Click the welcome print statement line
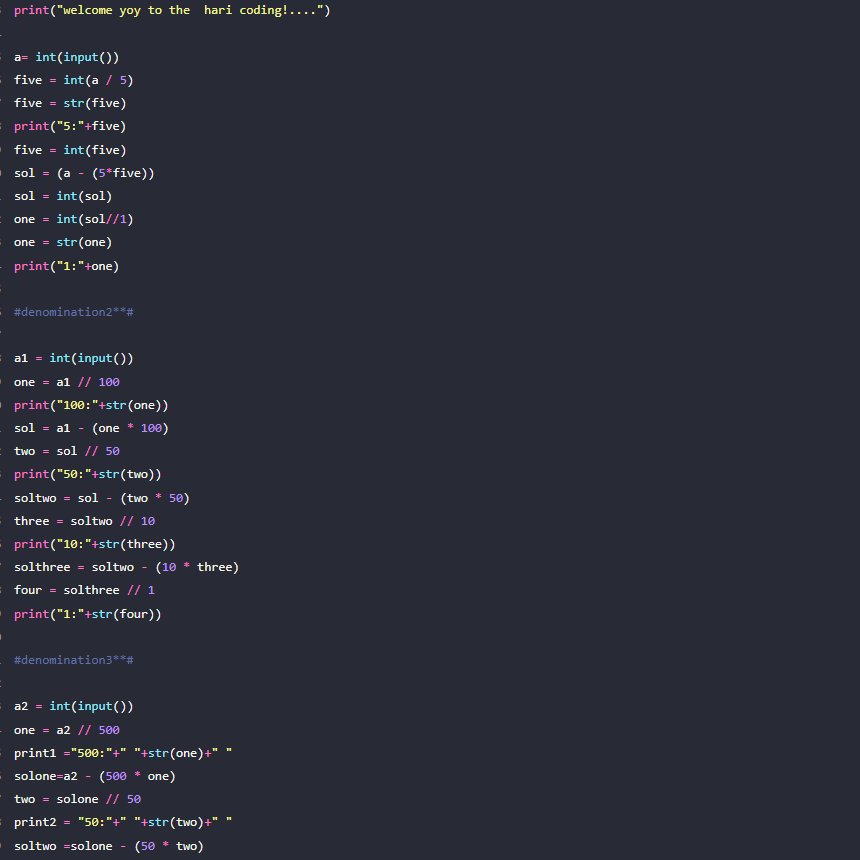Screen dimensions: 860x860 (172, 10)
